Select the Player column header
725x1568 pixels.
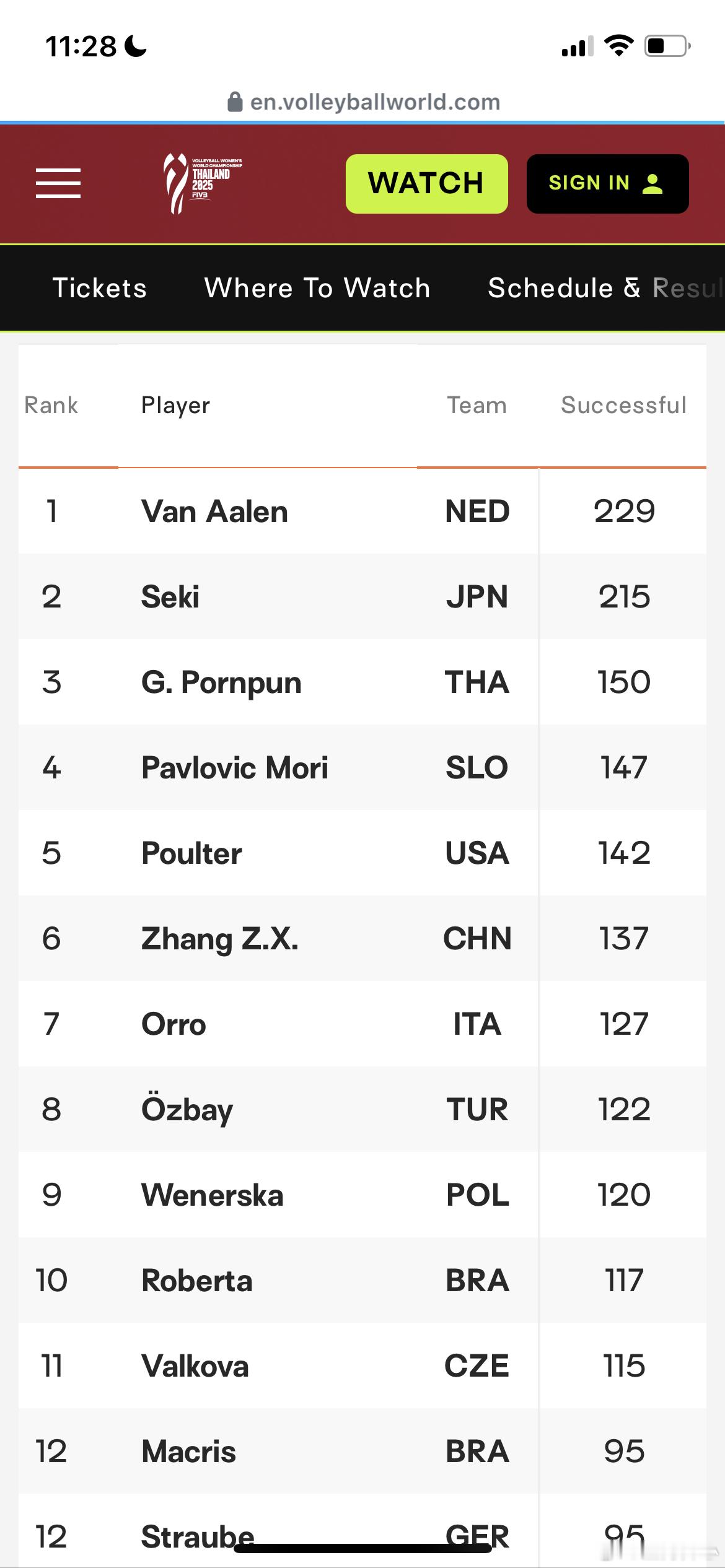point(175,405)
